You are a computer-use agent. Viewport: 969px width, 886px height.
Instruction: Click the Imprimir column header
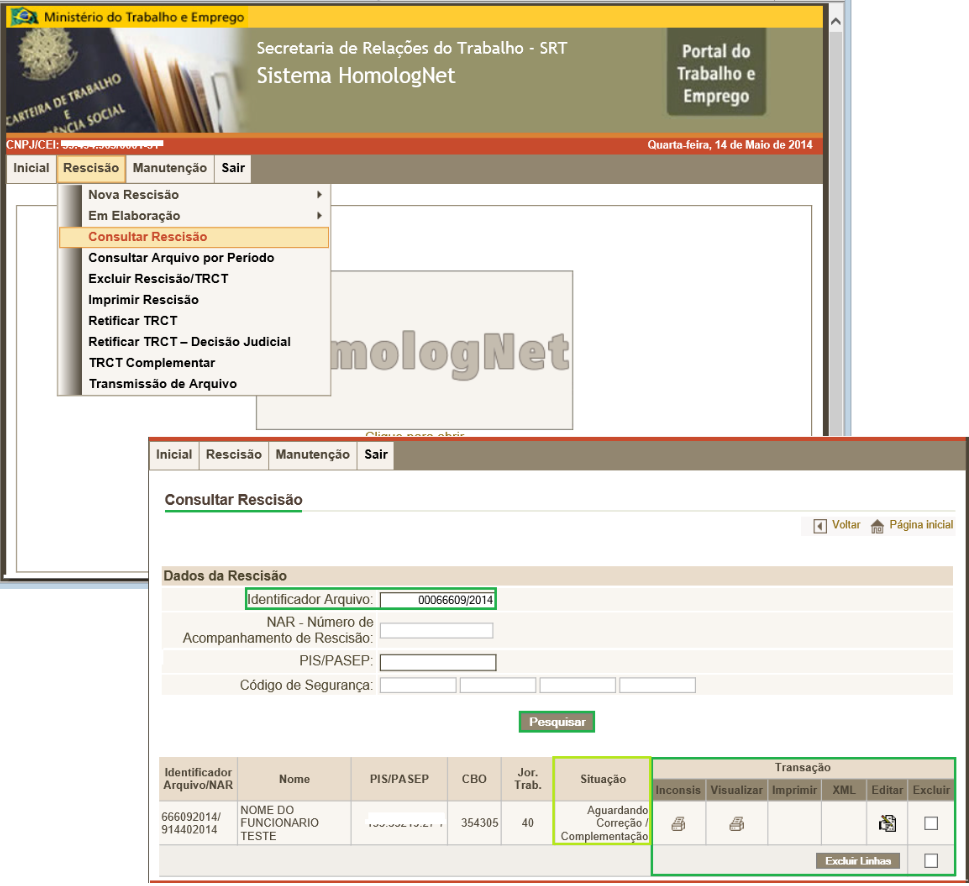coord(794,790)
